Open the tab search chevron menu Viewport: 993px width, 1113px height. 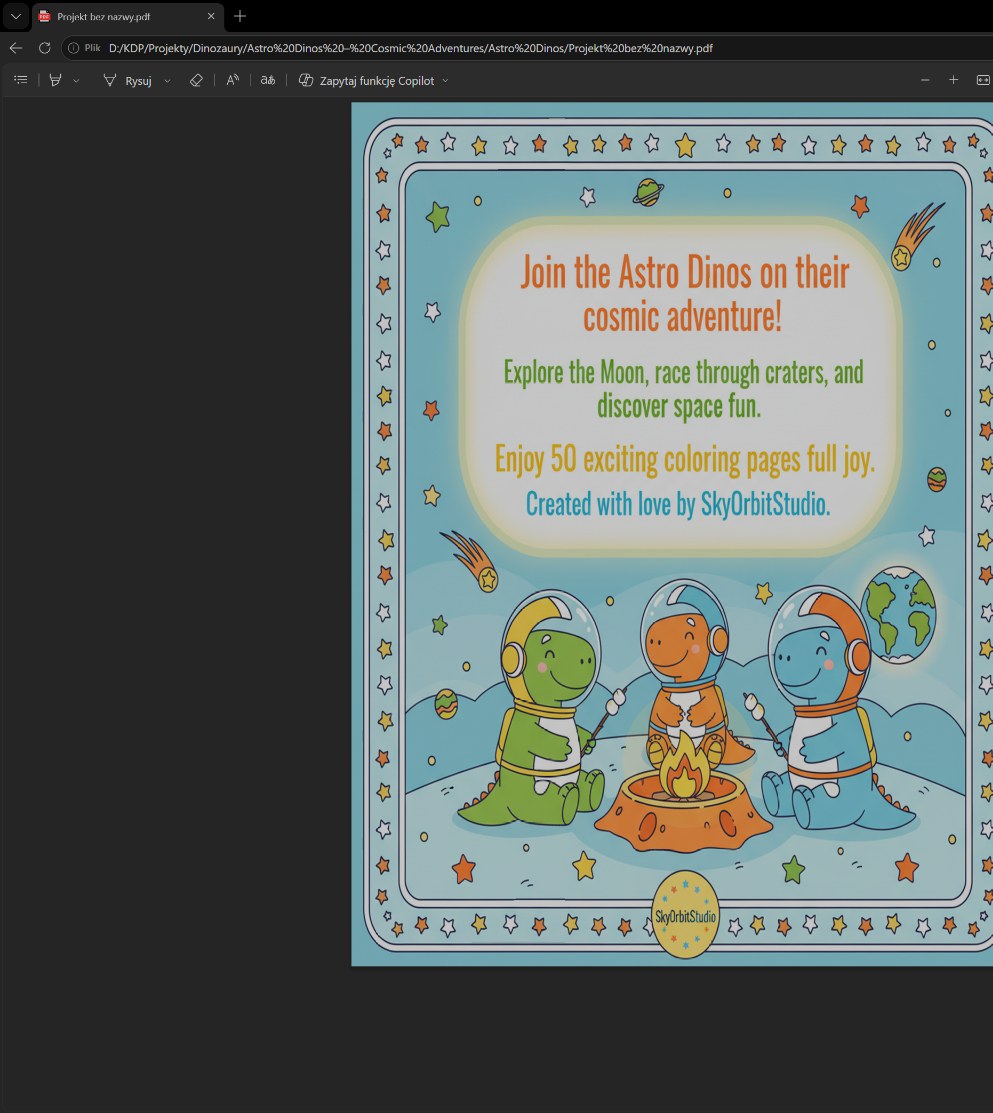pyautogui.click(x=16, y=16)
